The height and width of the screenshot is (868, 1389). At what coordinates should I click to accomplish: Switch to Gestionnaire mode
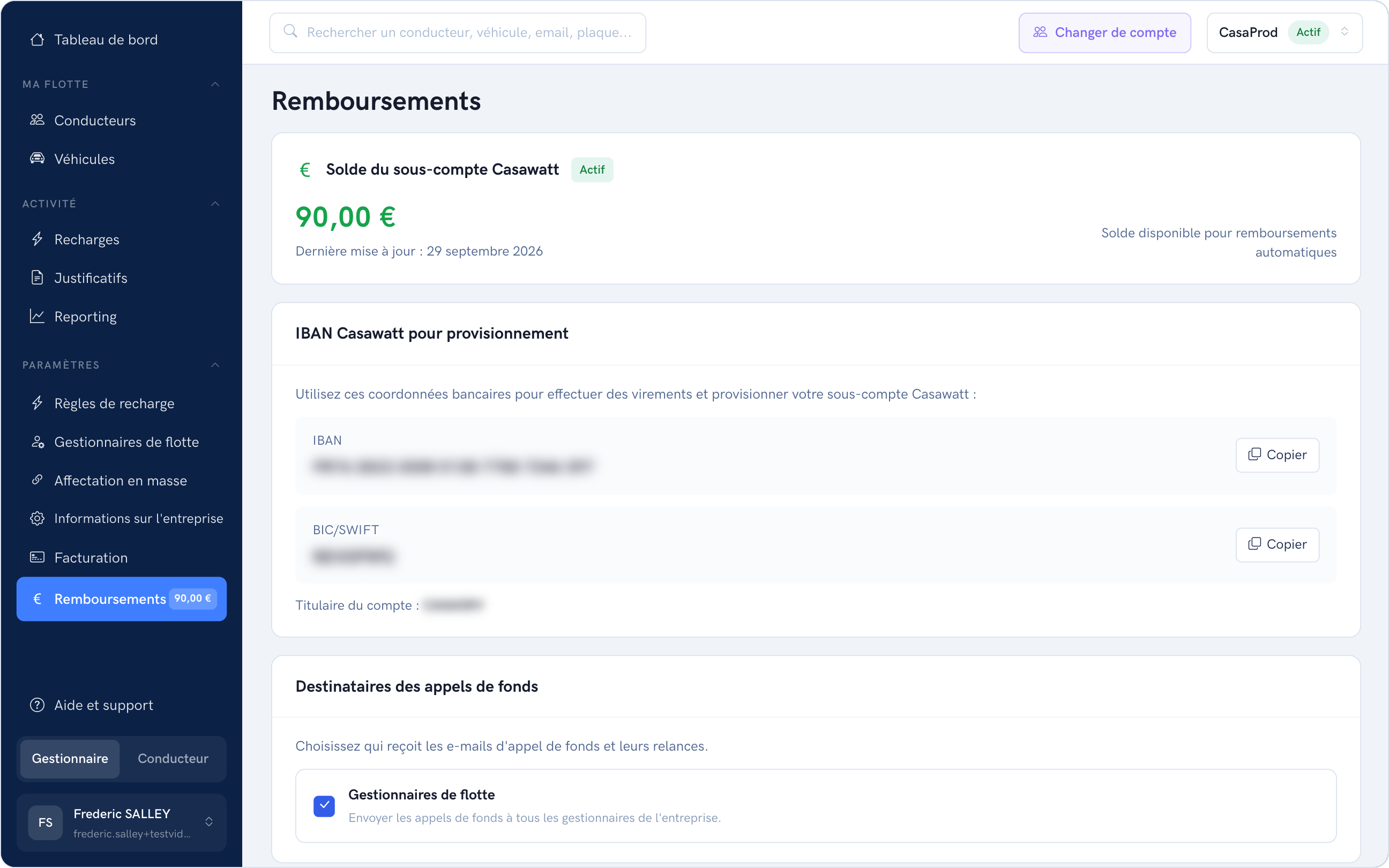coord(70,758)
